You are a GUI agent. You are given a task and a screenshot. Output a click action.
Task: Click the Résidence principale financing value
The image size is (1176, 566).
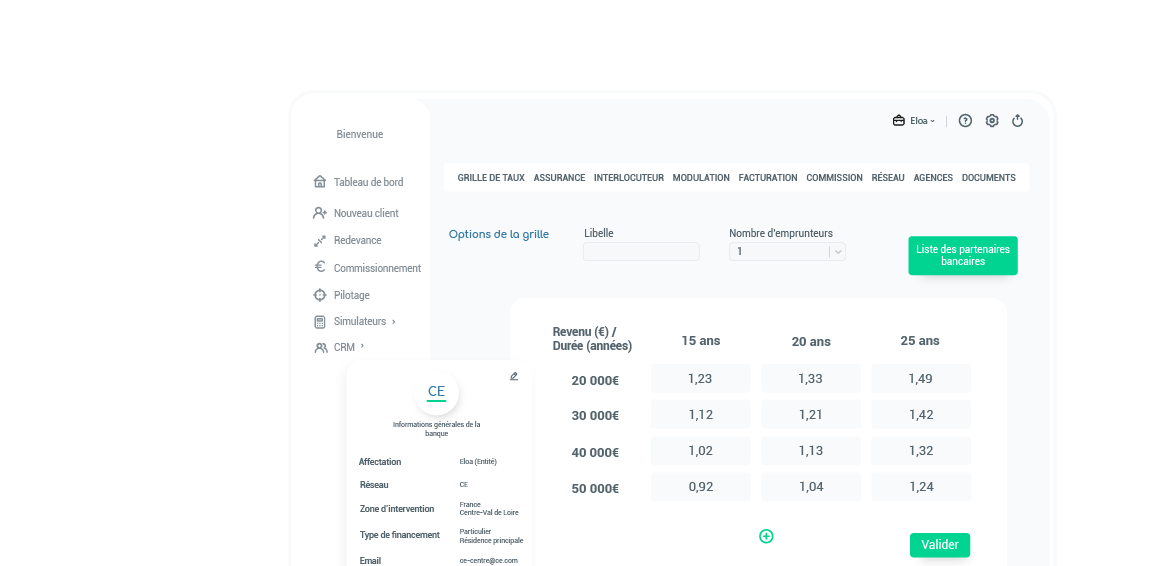click(491, 541)
